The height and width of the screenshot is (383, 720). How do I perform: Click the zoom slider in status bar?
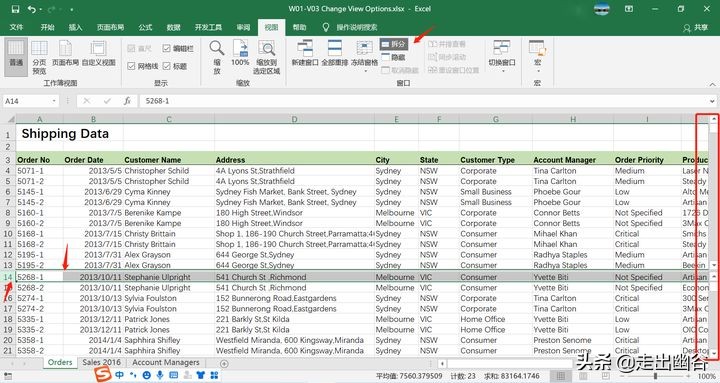pos(656,376)
